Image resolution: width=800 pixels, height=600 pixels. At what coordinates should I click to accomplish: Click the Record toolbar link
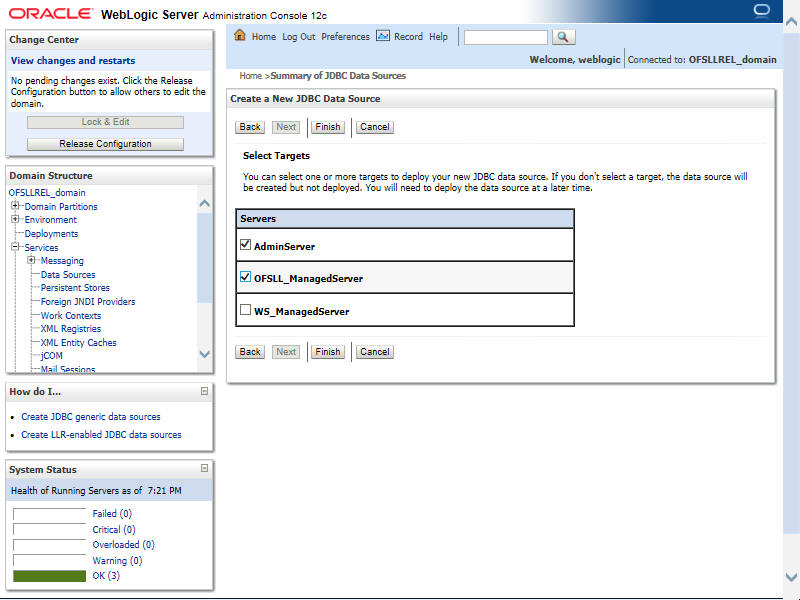[408, 37]
